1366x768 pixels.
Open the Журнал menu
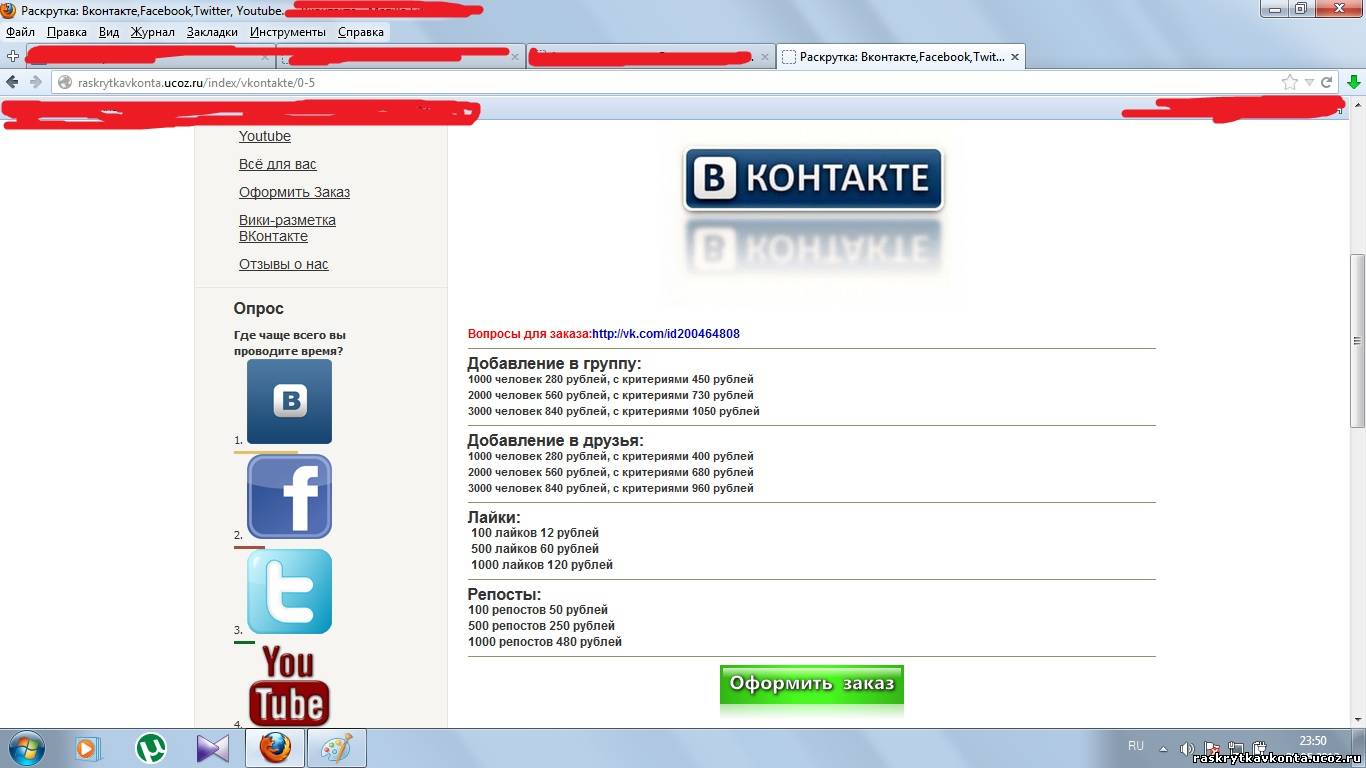coord(153,32)
